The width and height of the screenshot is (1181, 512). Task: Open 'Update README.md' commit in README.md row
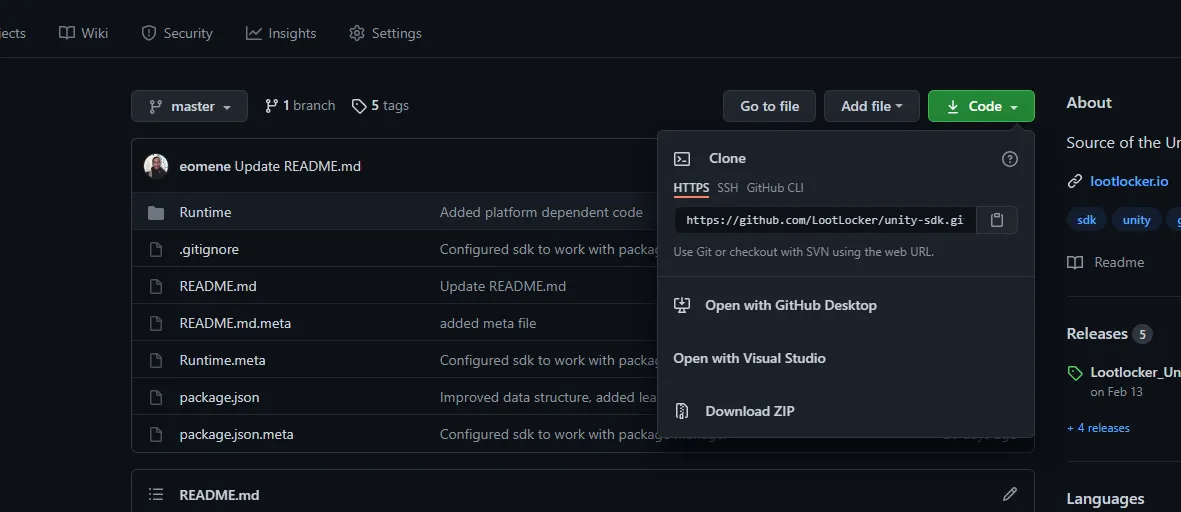coord(502,286)
